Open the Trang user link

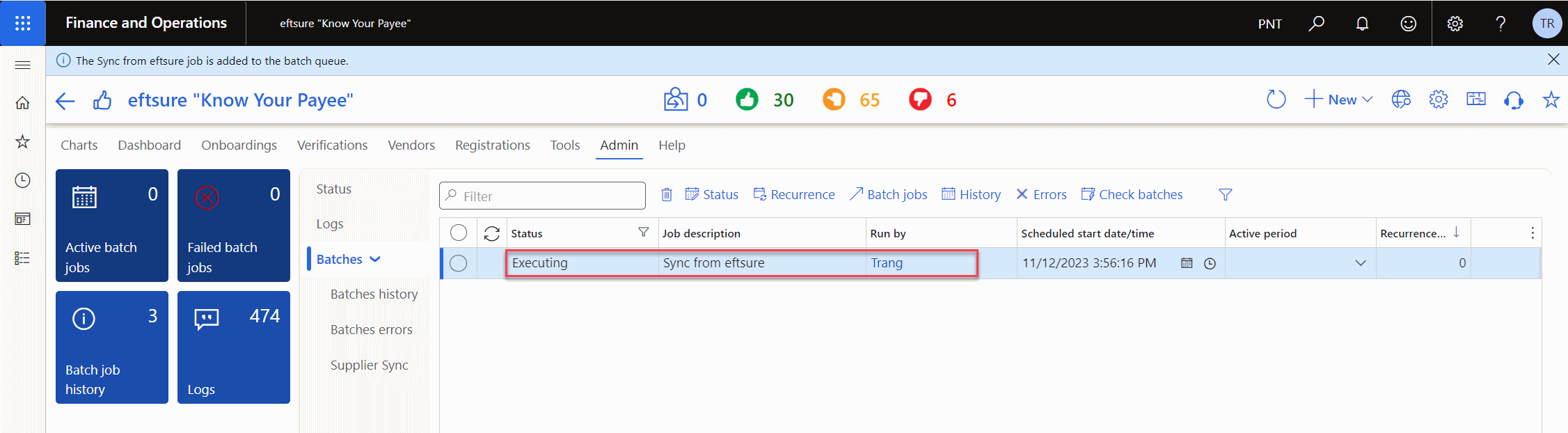(x=887, y=263)
